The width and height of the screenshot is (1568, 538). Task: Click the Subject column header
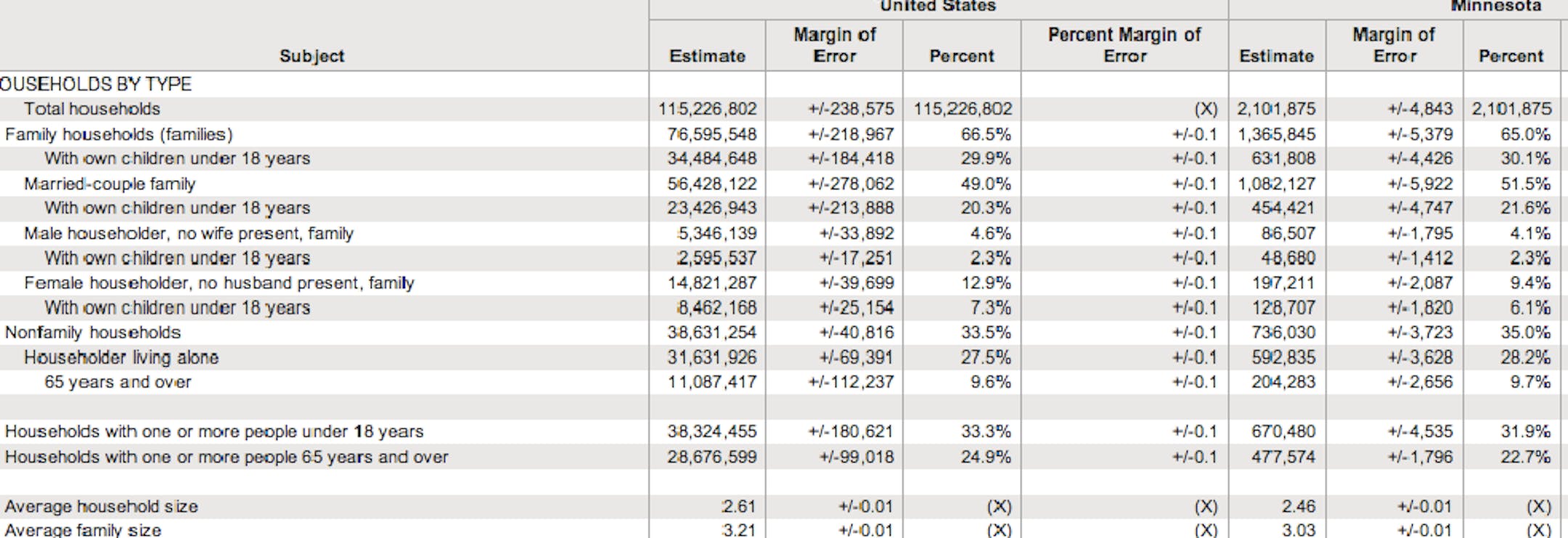312,56
